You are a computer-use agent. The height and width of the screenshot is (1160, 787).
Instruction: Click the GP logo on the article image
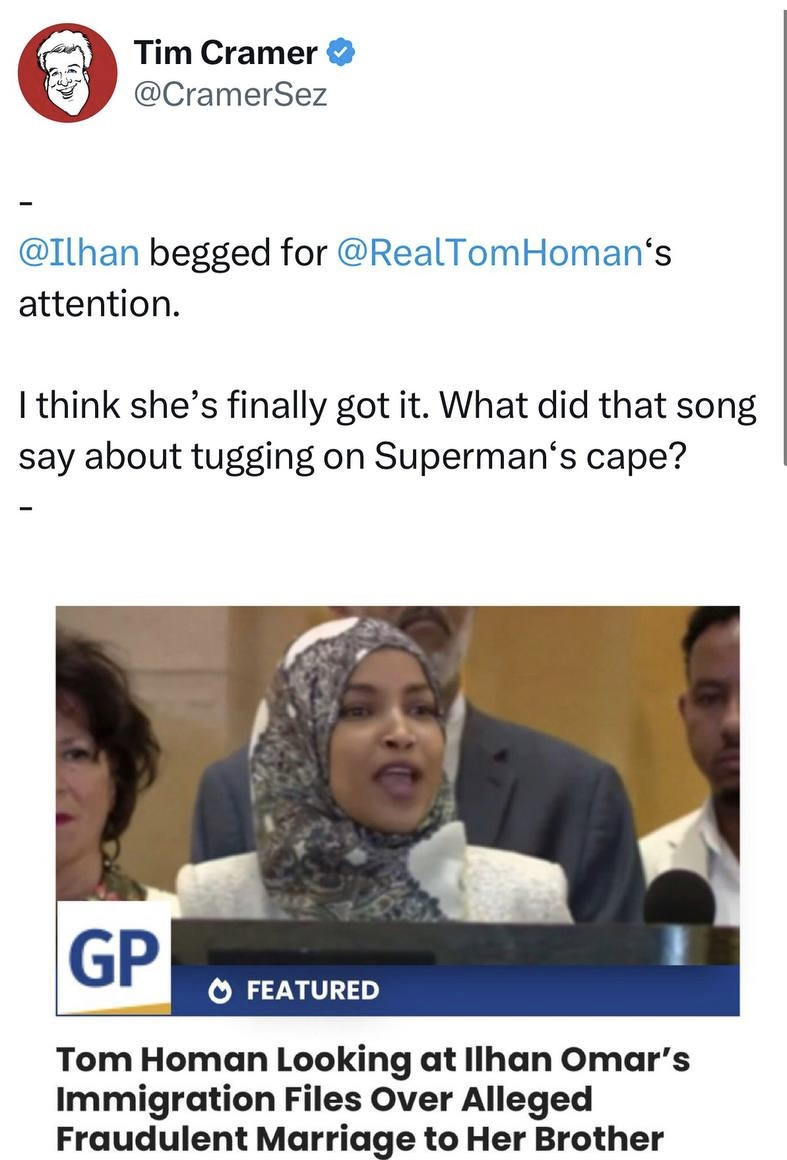coord(113,958)
